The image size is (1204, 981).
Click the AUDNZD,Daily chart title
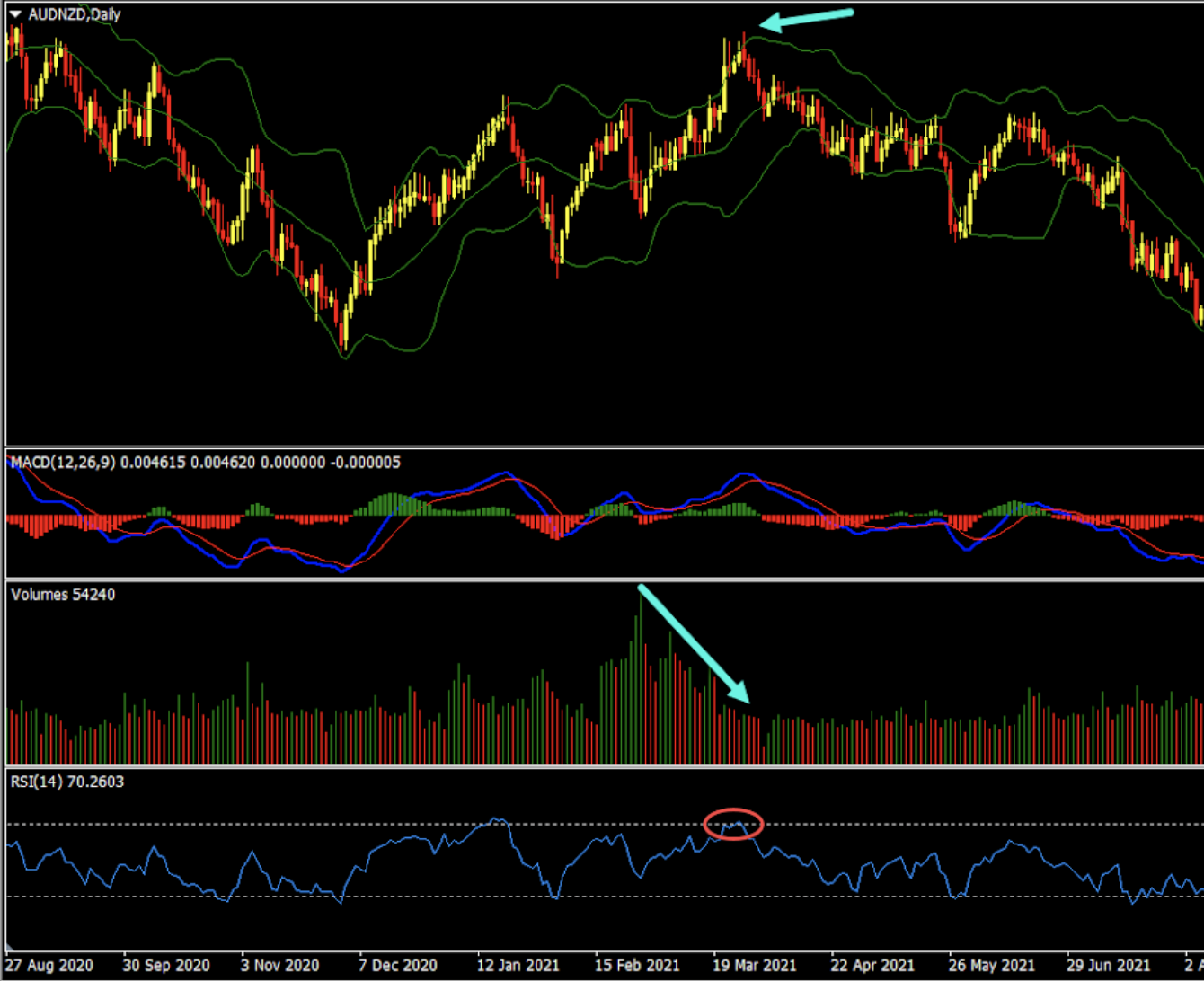75,14
